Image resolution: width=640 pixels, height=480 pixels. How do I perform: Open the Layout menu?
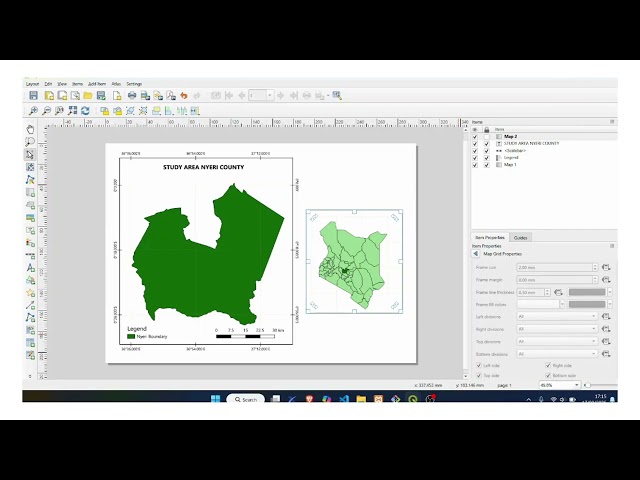32,84
